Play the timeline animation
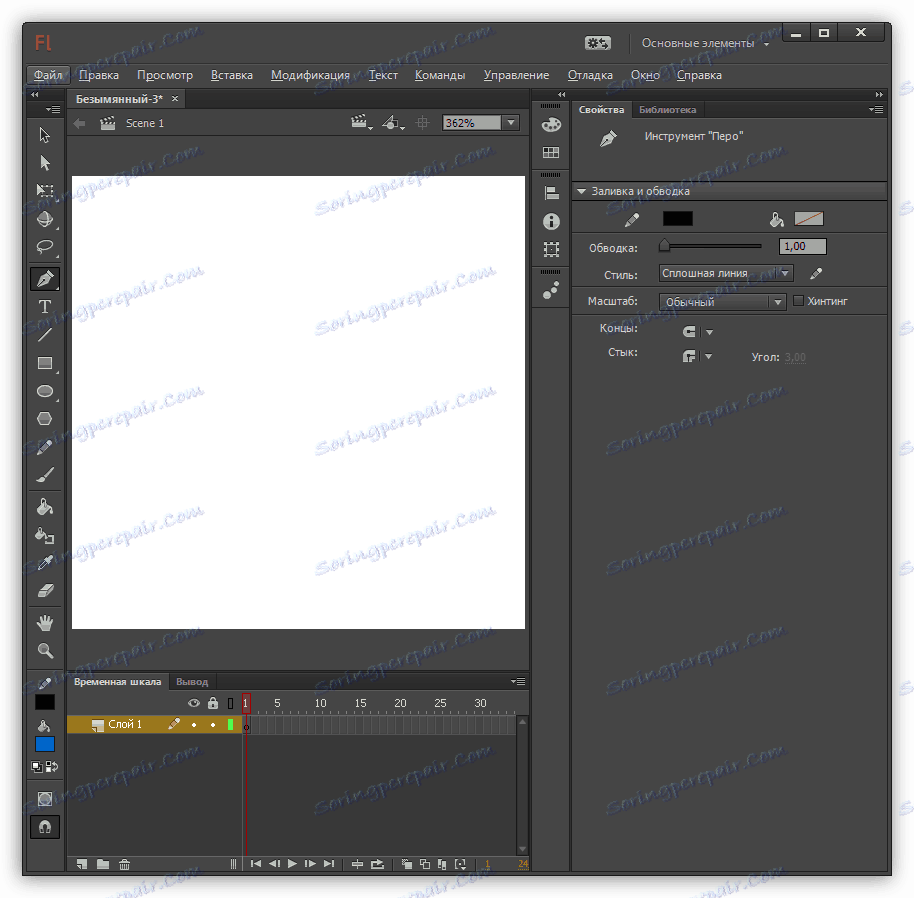 292,864
